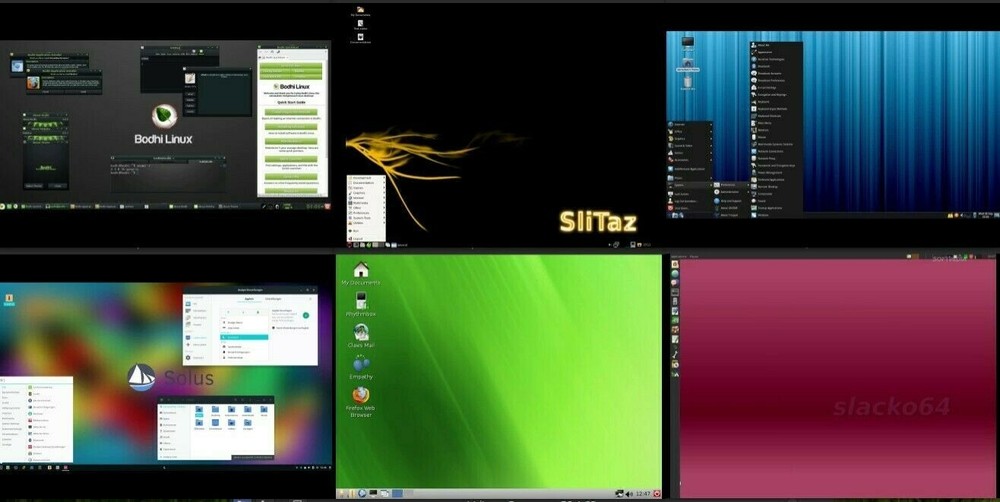Viewport: 1000px width, 502px height.
Task: Toggle the green switch in Budgie settings window
Action: (305, 315)
